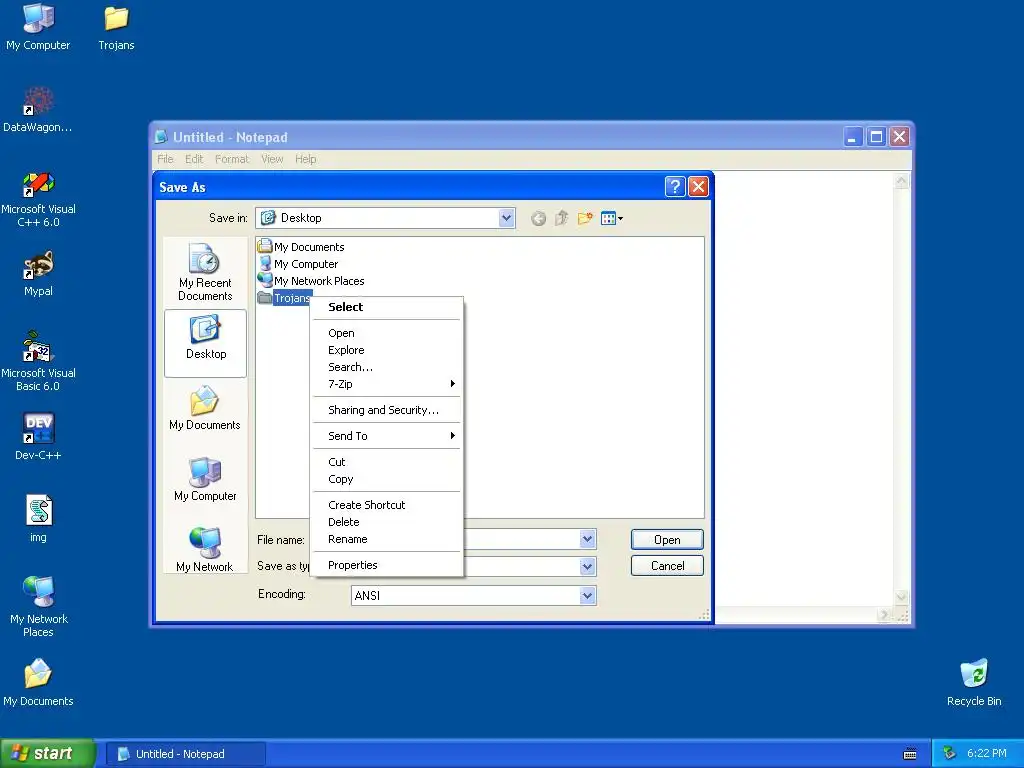Select My Documents in the file list
Image resolution: width=1024 pixels, height=768 pixels.
pyautogui.click(x=301, y=247)
